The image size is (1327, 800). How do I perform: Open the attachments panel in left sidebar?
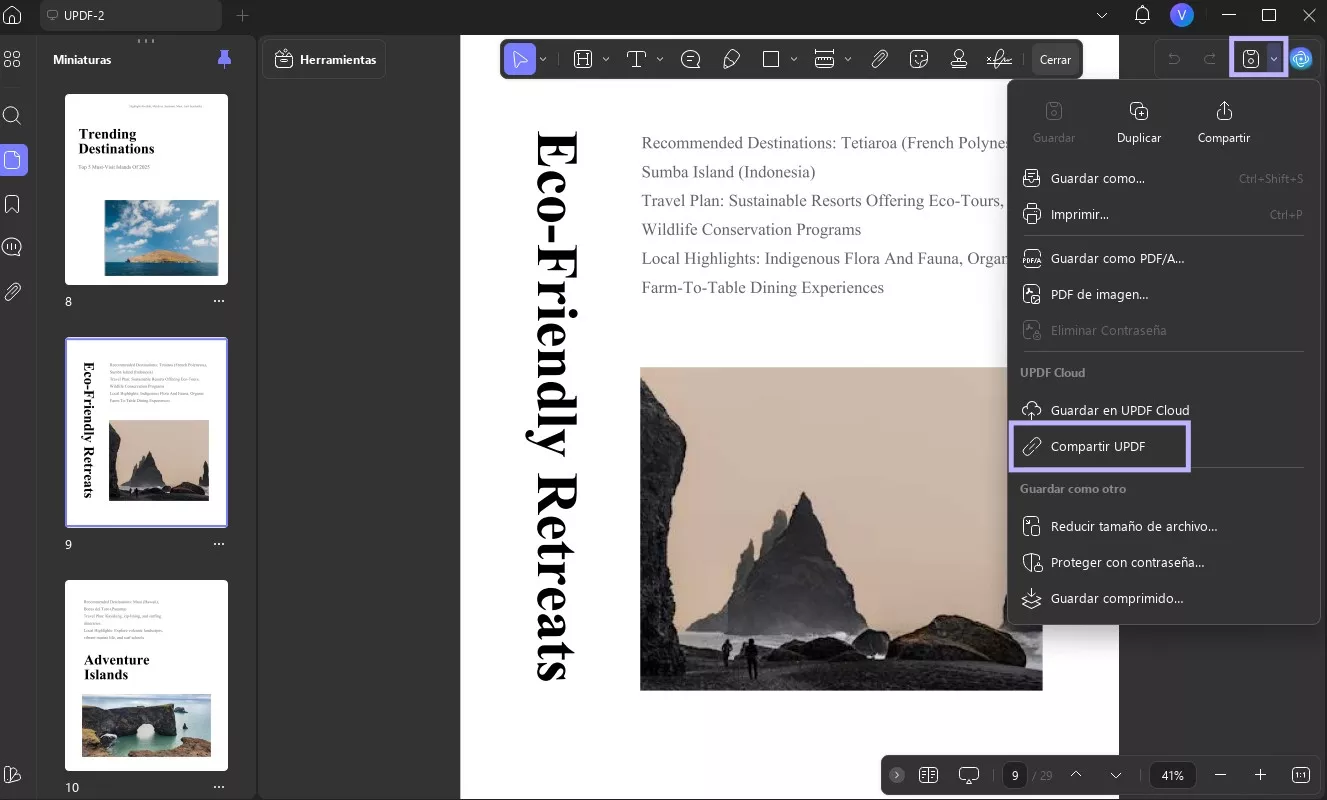click(12, 292)
